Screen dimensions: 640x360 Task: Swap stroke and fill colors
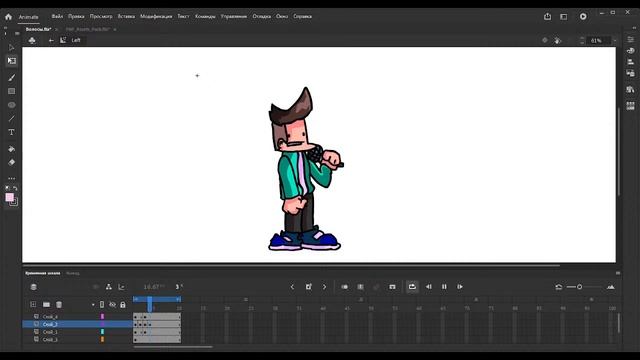[15, 188]
